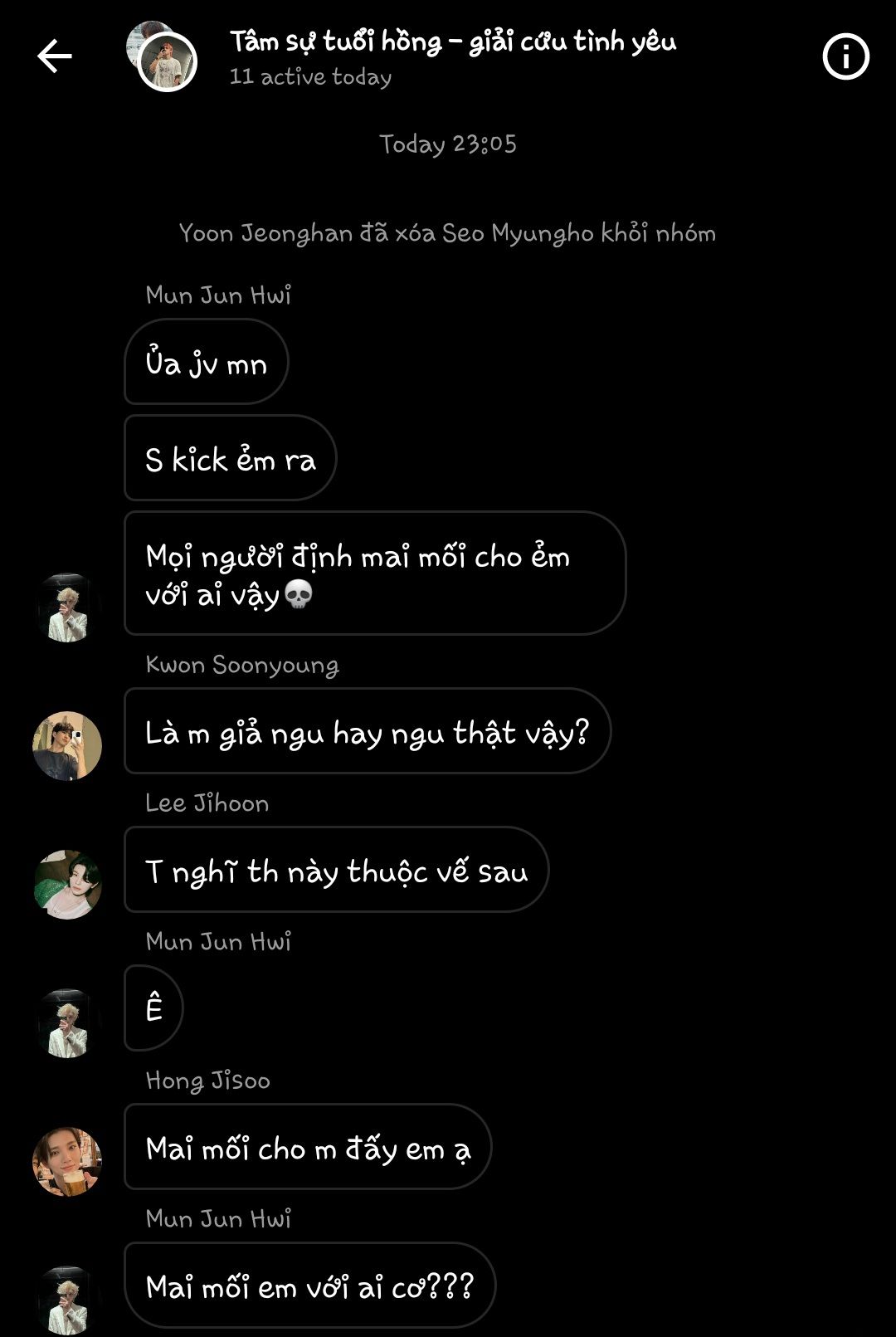Tap Mun Jun Hwi's avatar beside last message
Viewport: 896px width, 1337px height.
coord(67,1300)
